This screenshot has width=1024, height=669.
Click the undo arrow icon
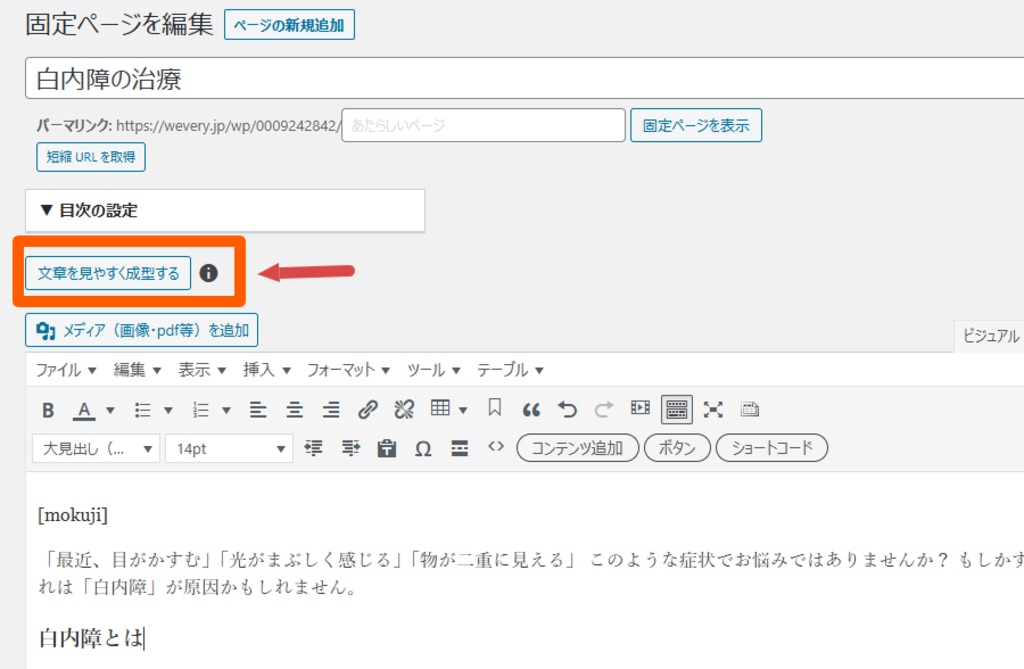[x=568, y=409]
